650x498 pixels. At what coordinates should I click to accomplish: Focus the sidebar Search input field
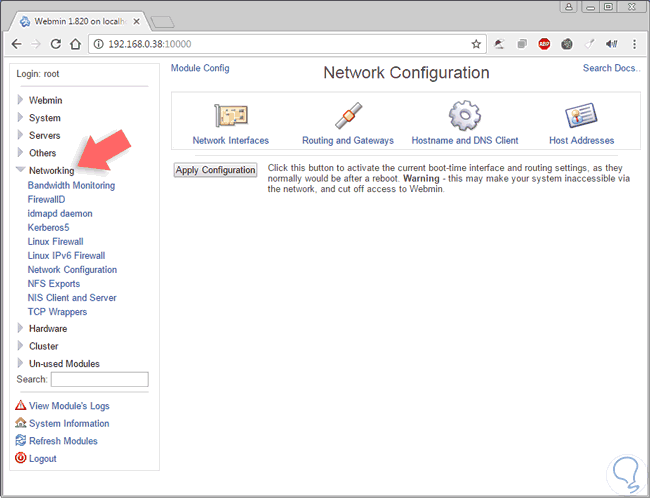99,379
